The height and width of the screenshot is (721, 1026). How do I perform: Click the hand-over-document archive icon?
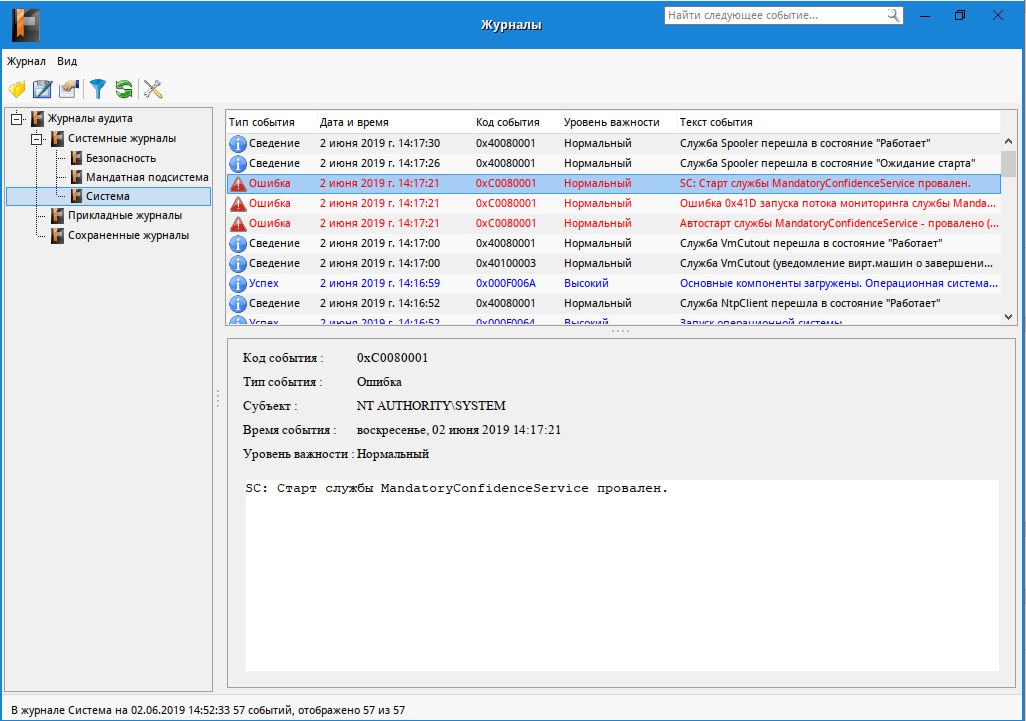coord(69,89)
